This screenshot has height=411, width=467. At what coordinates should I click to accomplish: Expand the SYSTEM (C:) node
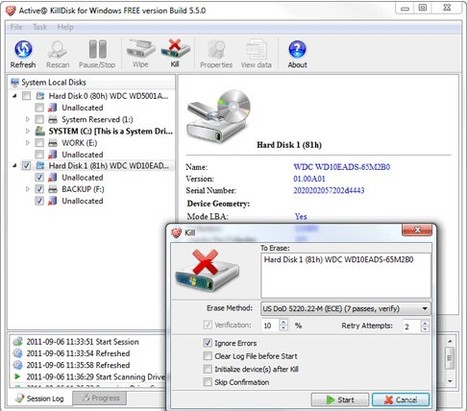click(x=28, y=131)
